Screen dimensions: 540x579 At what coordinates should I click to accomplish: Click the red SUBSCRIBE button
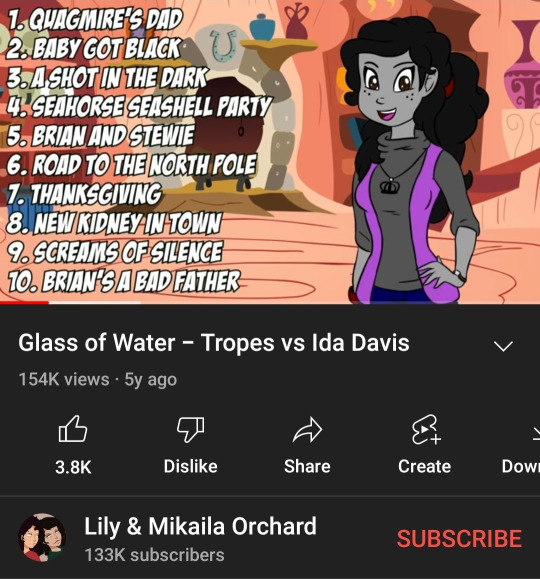coord(459,538)
